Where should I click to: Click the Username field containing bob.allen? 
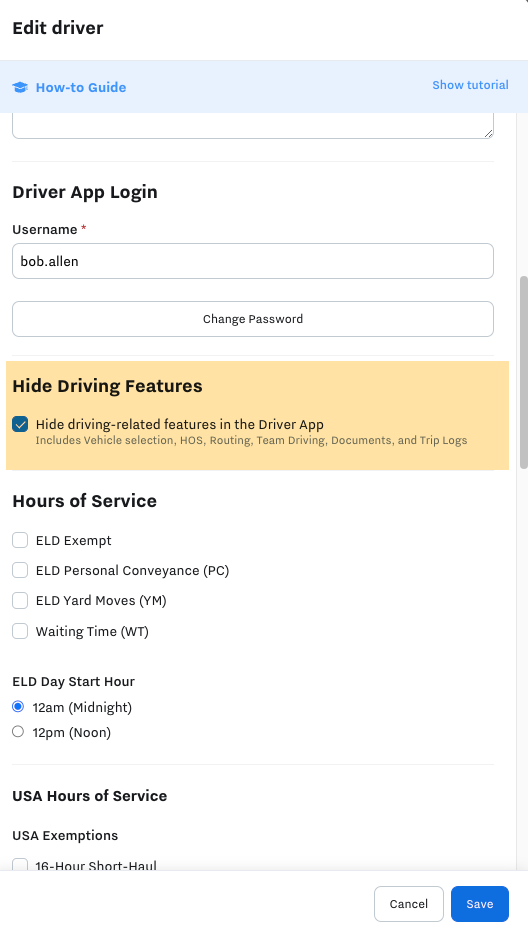tap(253, 261)
